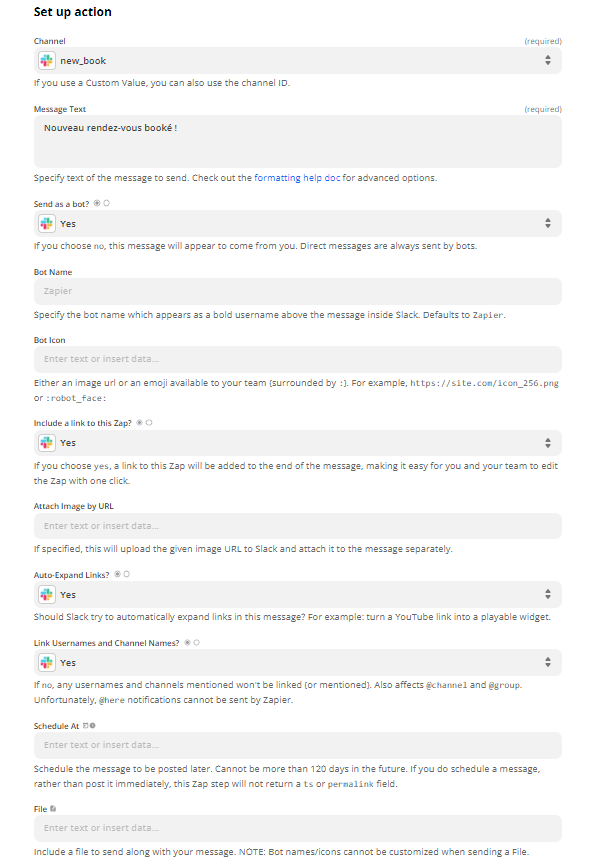Click the Slack icon in the Channel field
The width and height of the screenshot is (593, 867).
[47, 60]
